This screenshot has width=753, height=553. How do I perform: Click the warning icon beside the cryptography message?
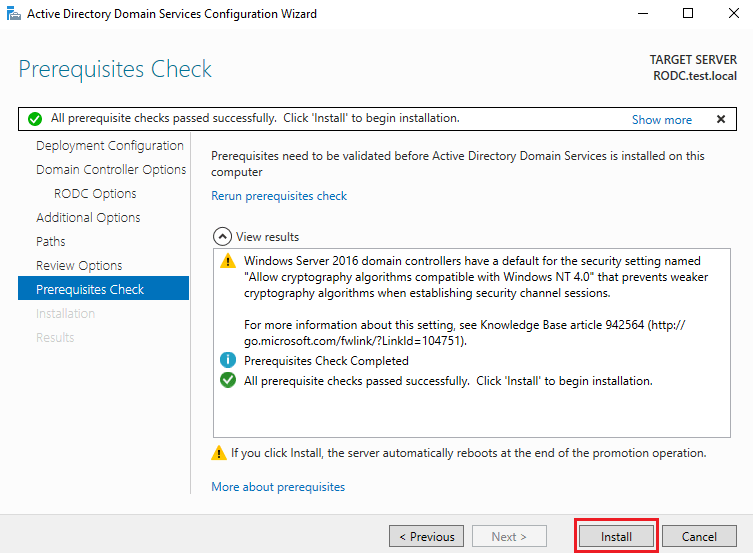tap(228, 261)
